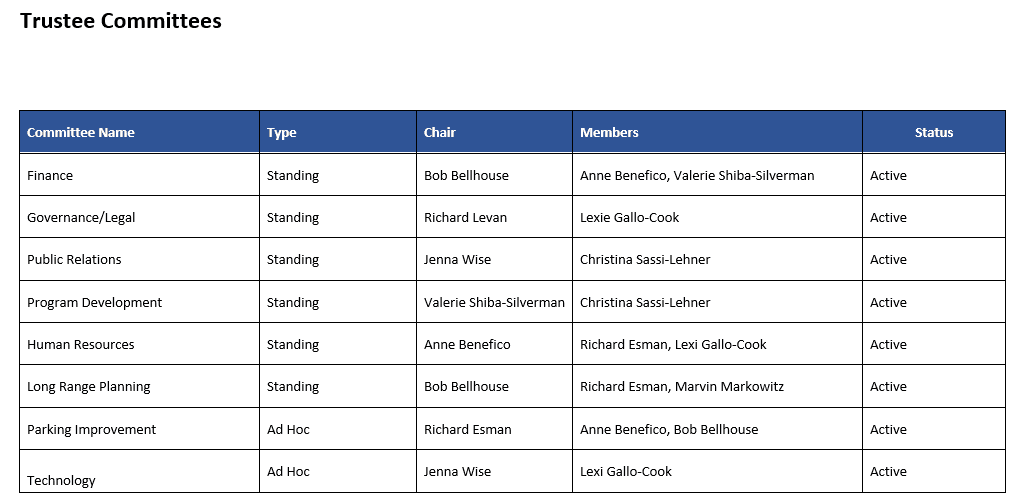
Task: Select the Long Range Planning cell
Action: (x=89, y=387)
